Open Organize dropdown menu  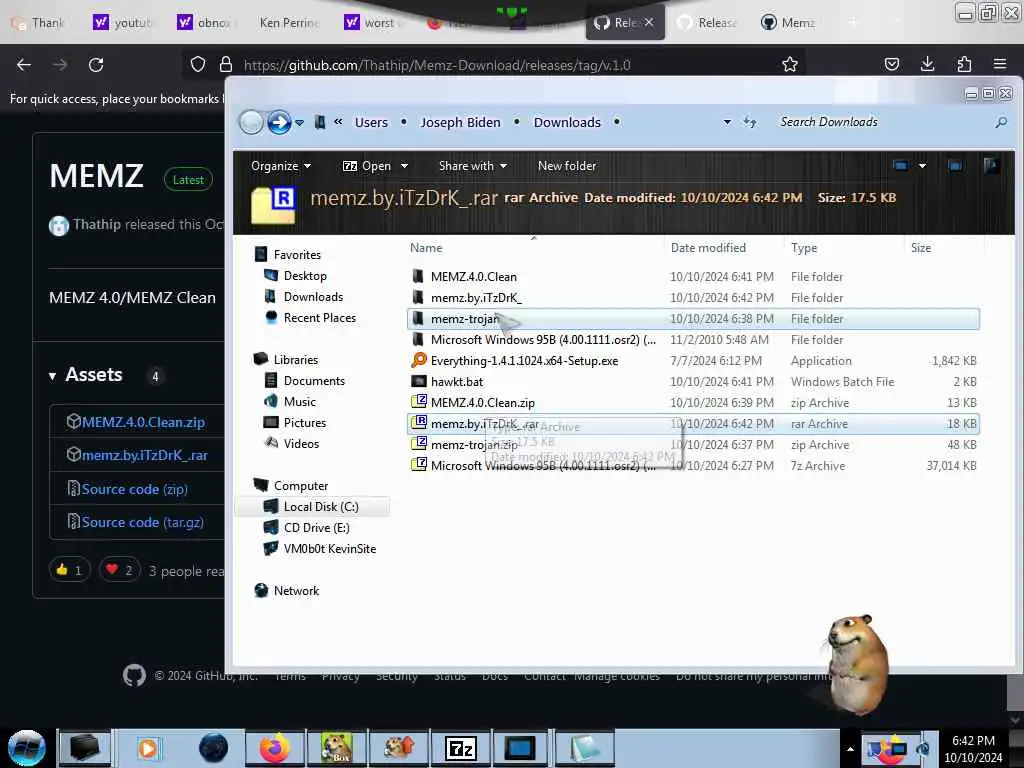click(x=281, y=166)
